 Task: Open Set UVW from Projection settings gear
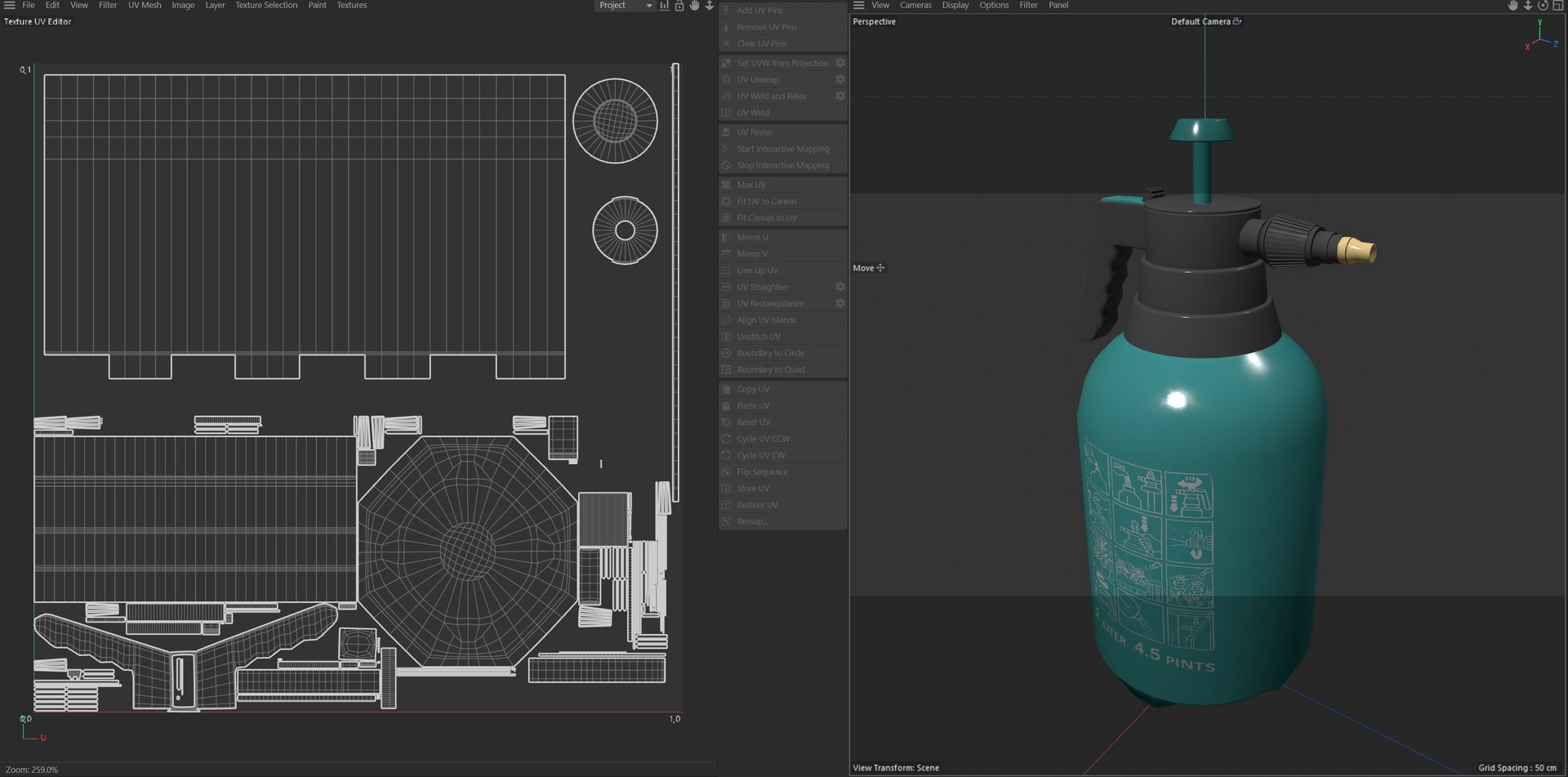[x=840, y=63]
